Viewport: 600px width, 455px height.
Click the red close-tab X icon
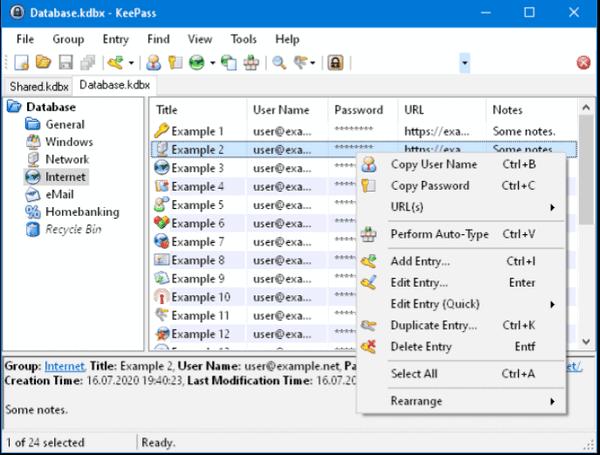tap(584, 63)
